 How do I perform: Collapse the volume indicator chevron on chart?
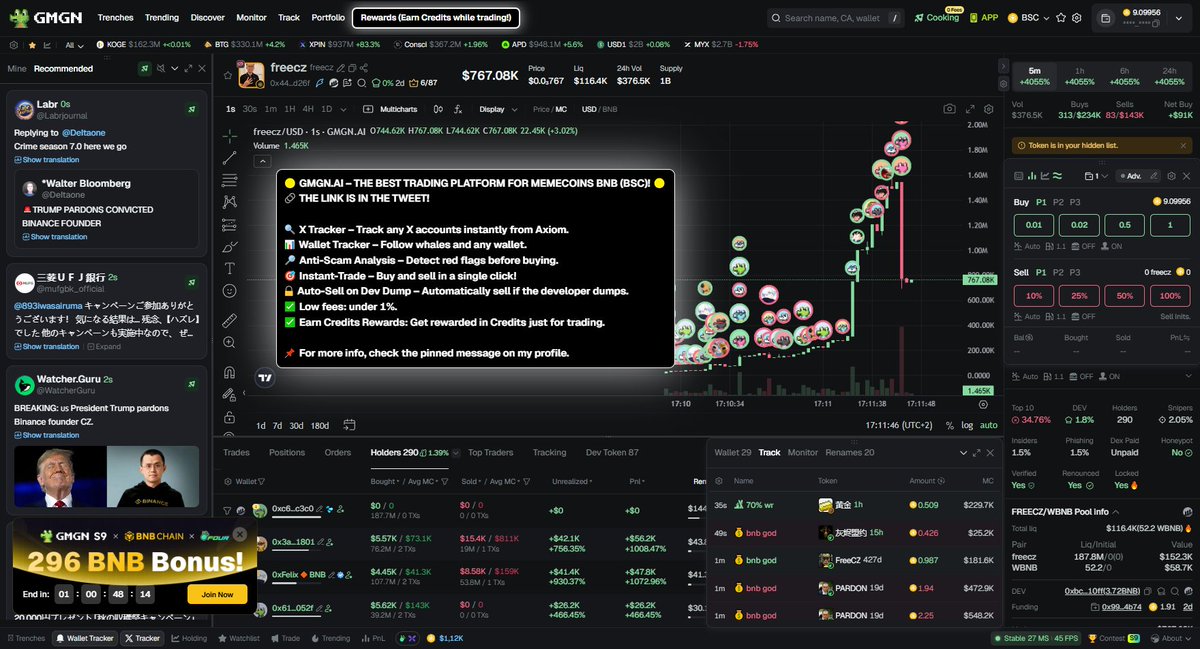point(262,159)
